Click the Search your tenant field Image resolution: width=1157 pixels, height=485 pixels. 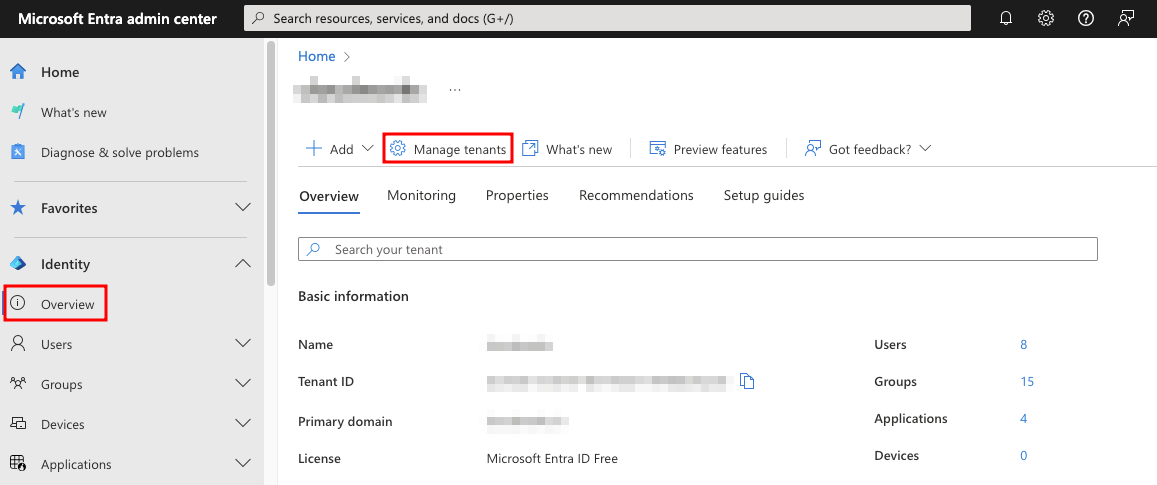point(698,249)
